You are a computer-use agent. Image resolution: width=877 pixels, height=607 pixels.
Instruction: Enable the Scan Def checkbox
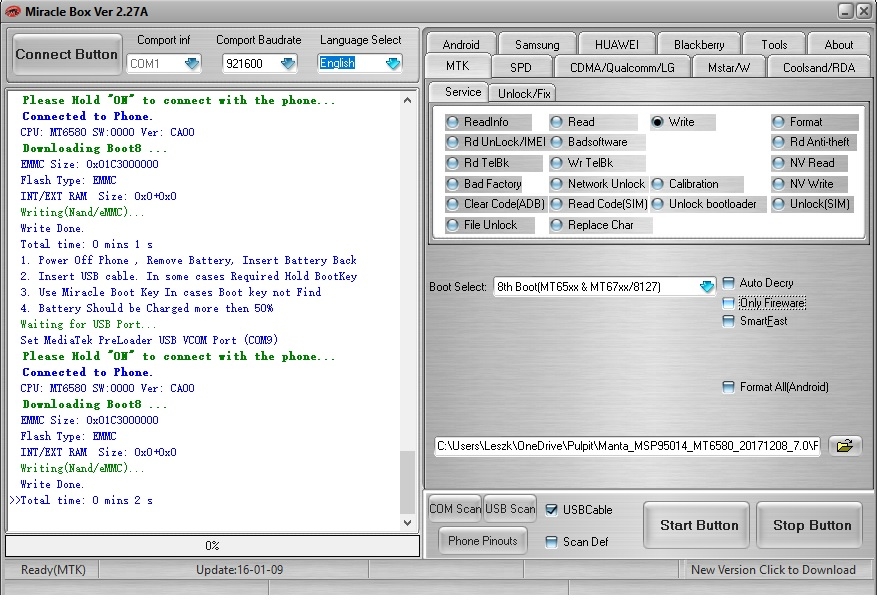(551, 542)
